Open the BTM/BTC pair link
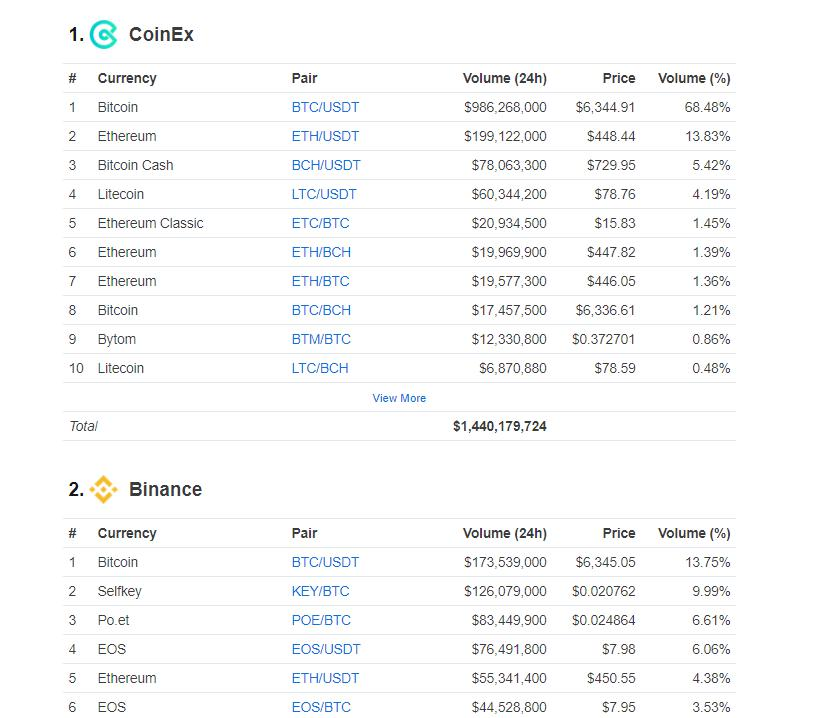 [x=321, y=339]
